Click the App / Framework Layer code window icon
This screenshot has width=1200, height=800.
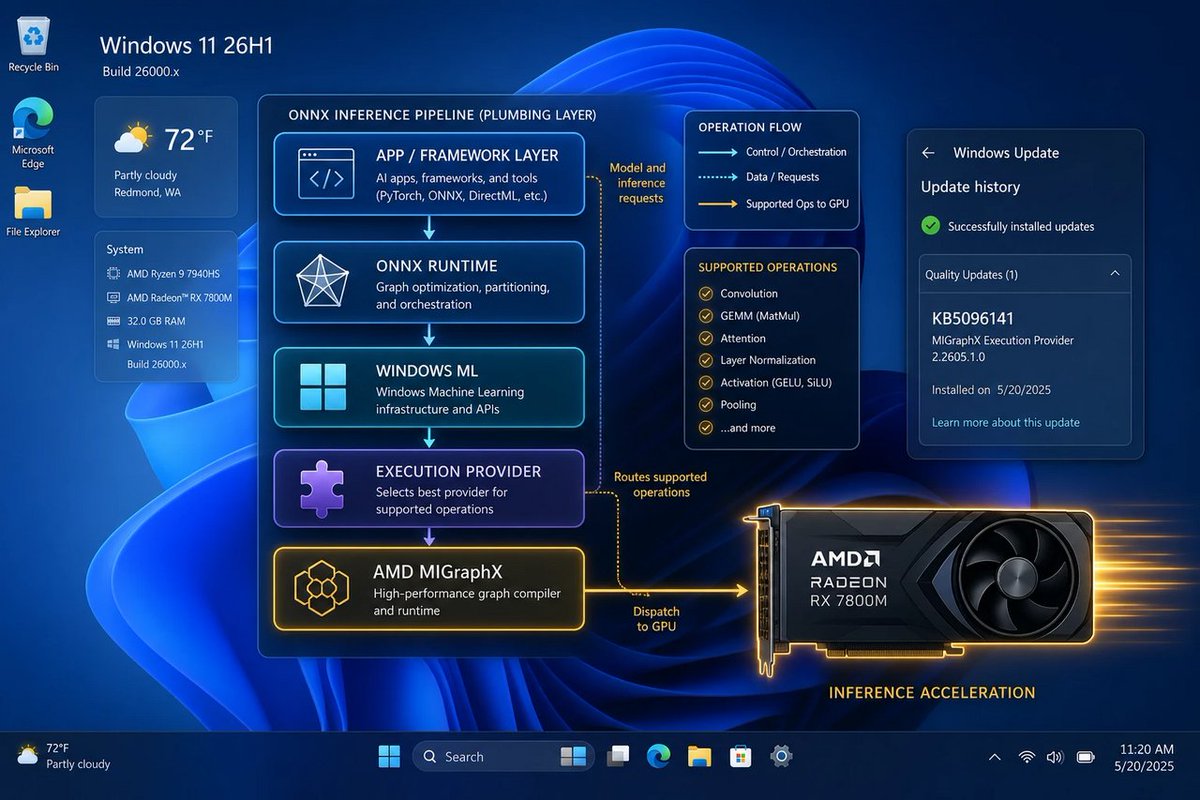coord(326,174)
